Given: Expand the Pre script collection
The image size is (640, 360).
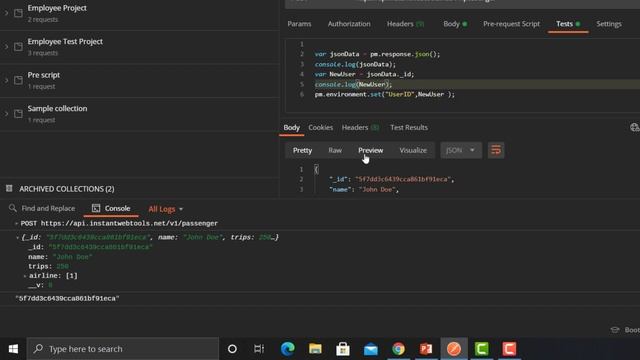Looking at the screenshot, I should [6, 80].
